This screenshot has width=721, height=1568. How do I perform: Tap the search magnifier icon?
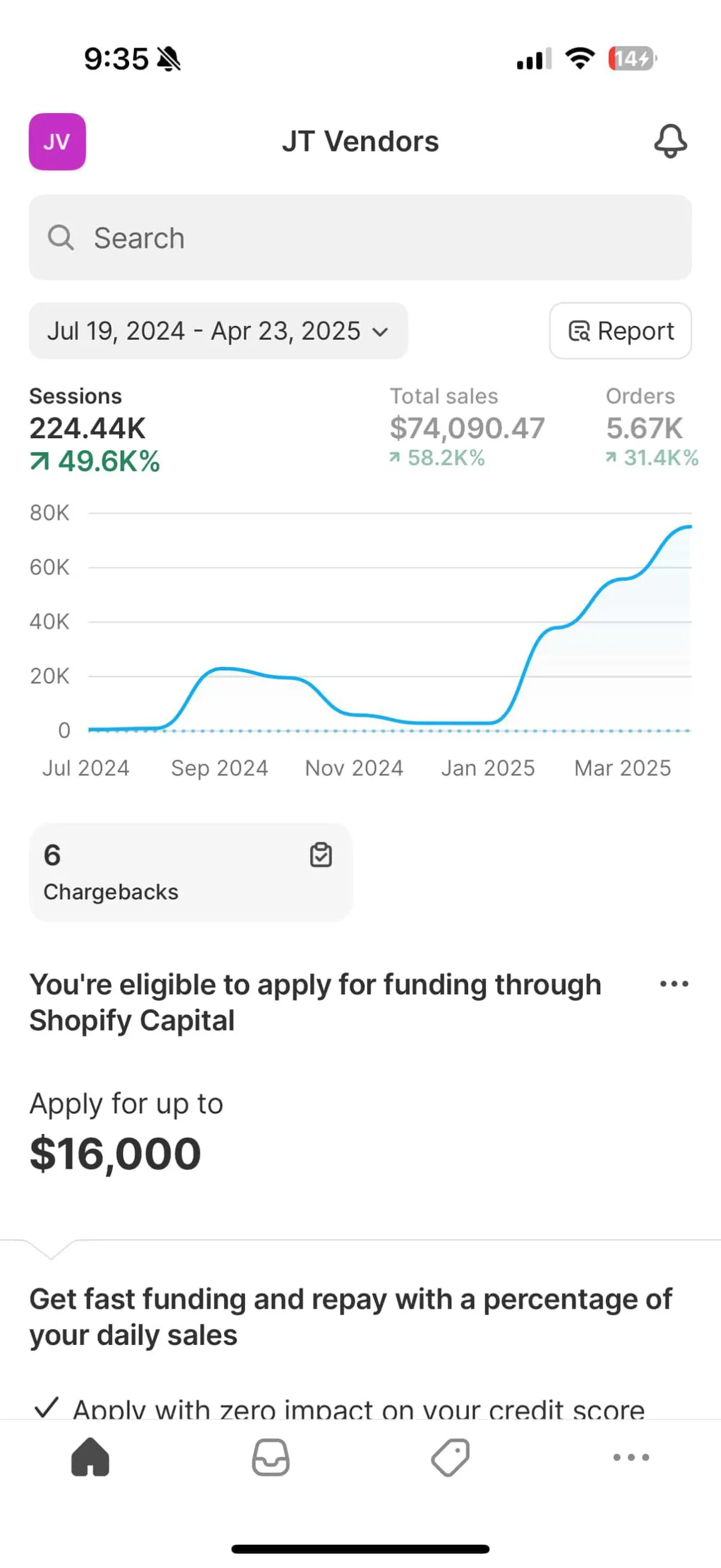(x=61, y=237)
